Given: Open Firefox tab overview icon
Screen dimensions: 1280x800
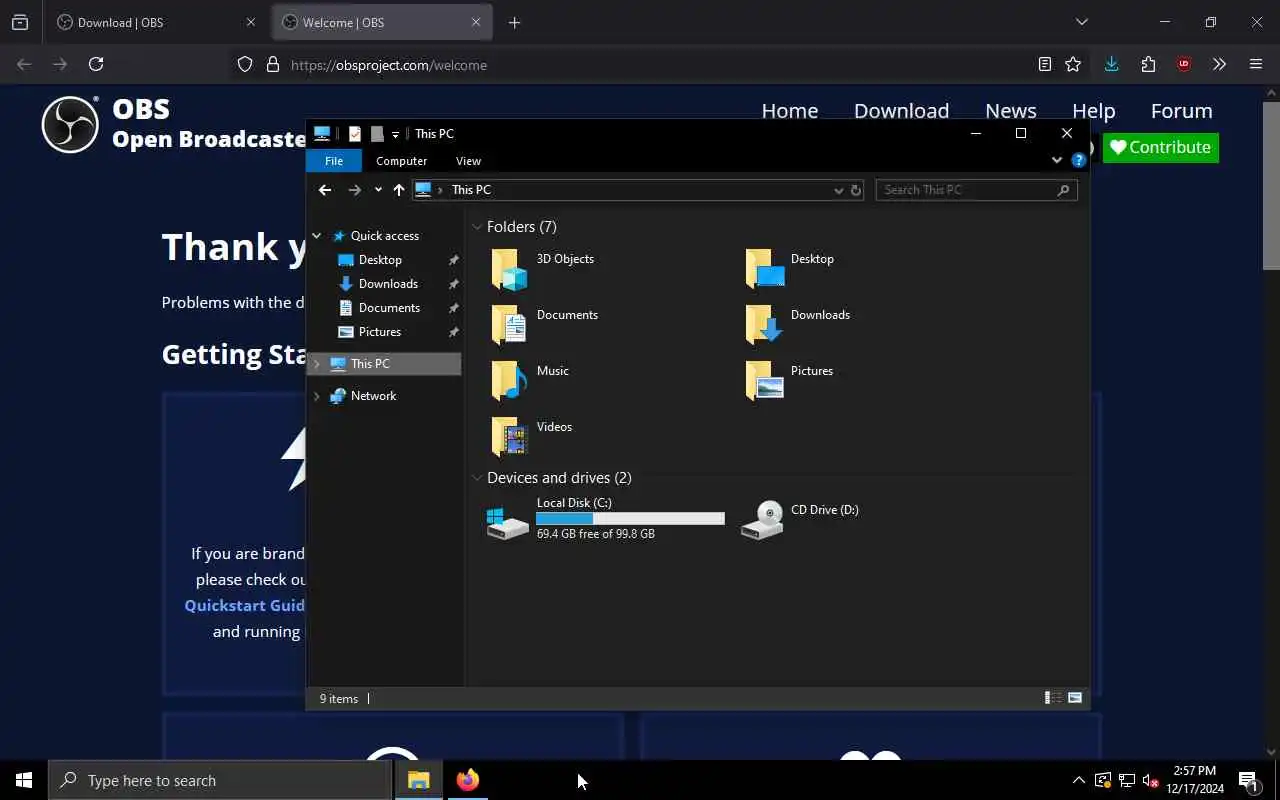Looking at the screenshot, I should pyautogui.click(x=20, y=22).
